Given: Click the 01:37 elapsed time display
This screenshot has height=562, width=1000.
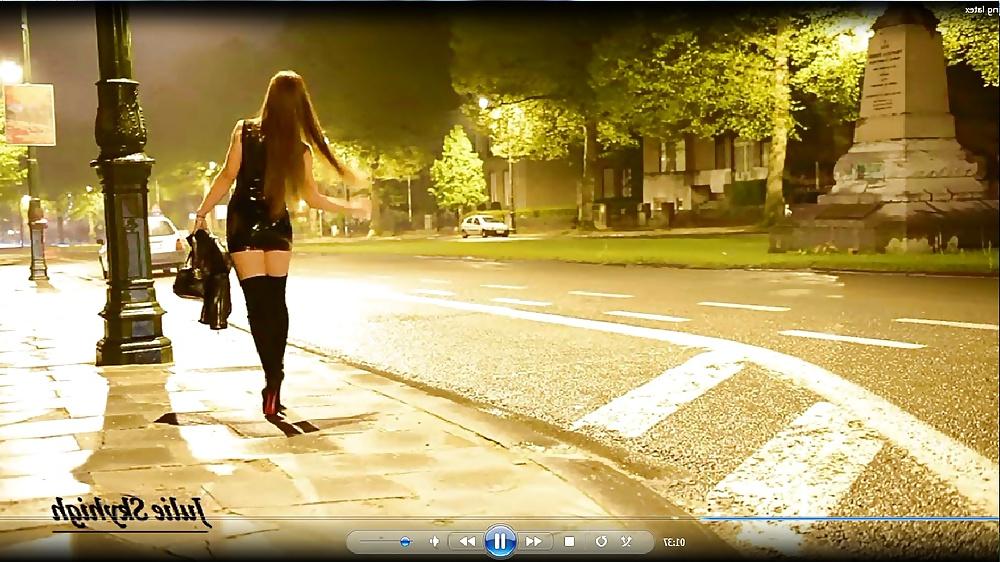Looking at the screenshot, I should tap(674, 542).
